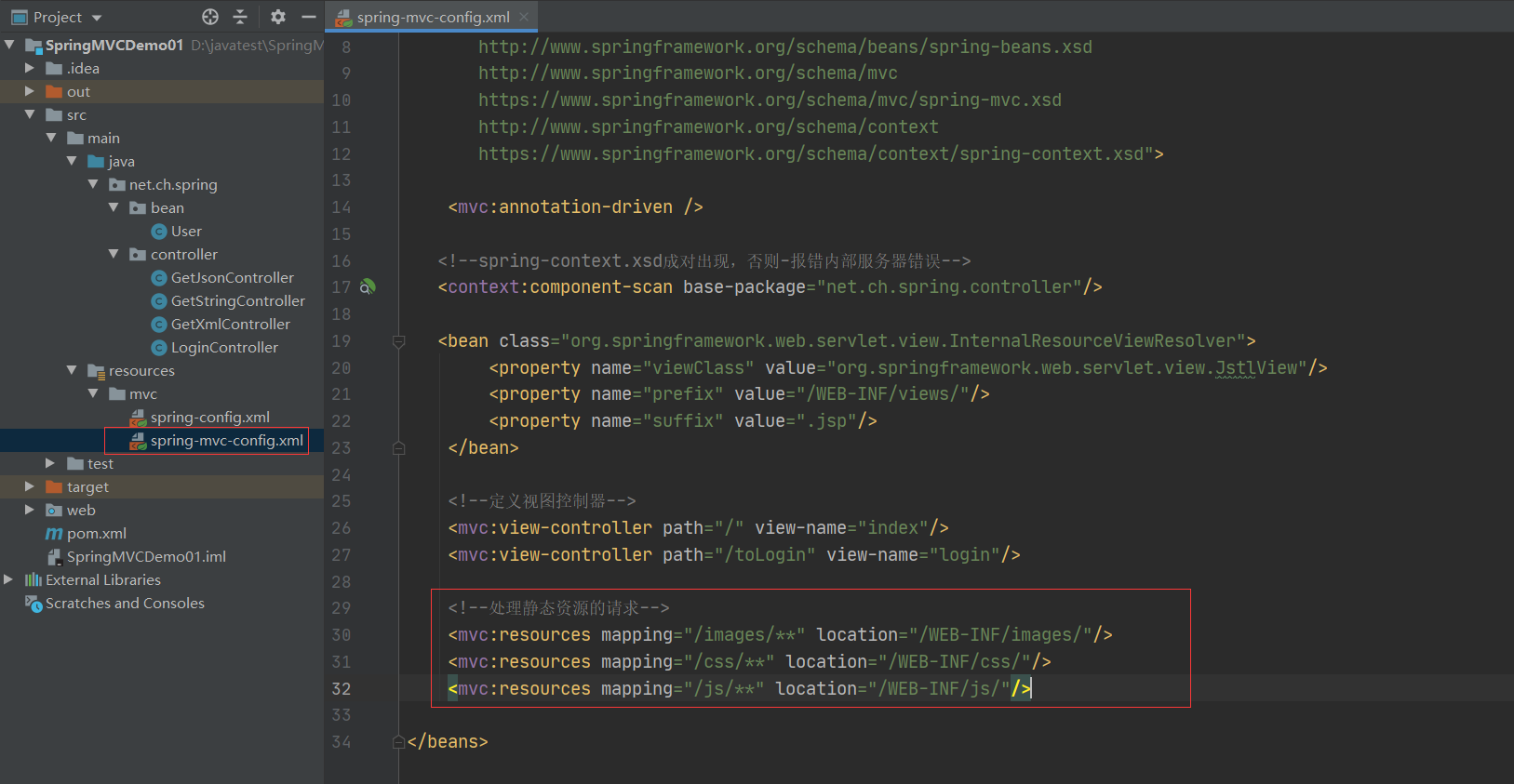This screenshot has width=1514, height=784.
Task: Close the spring-mvc-config.xml editor tab
Action: pos(524,17)
